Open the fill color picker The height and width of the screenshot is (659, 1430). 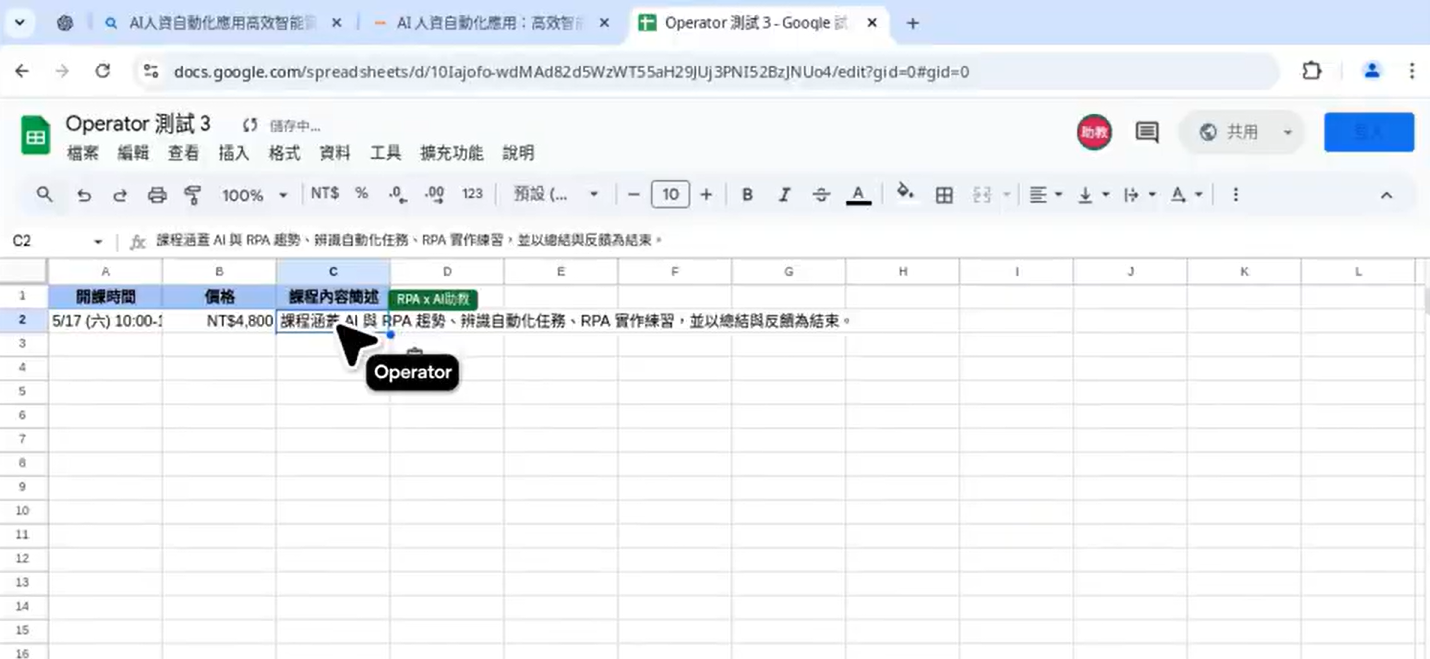click(906, 194)
